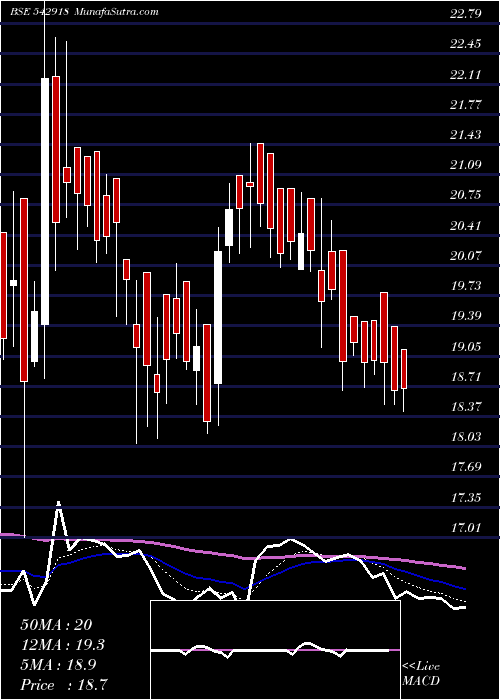The width and height of the screenshot is (500, 700).
Task: Click the 17.35 price axis label
Action: (x=466, y=497)
